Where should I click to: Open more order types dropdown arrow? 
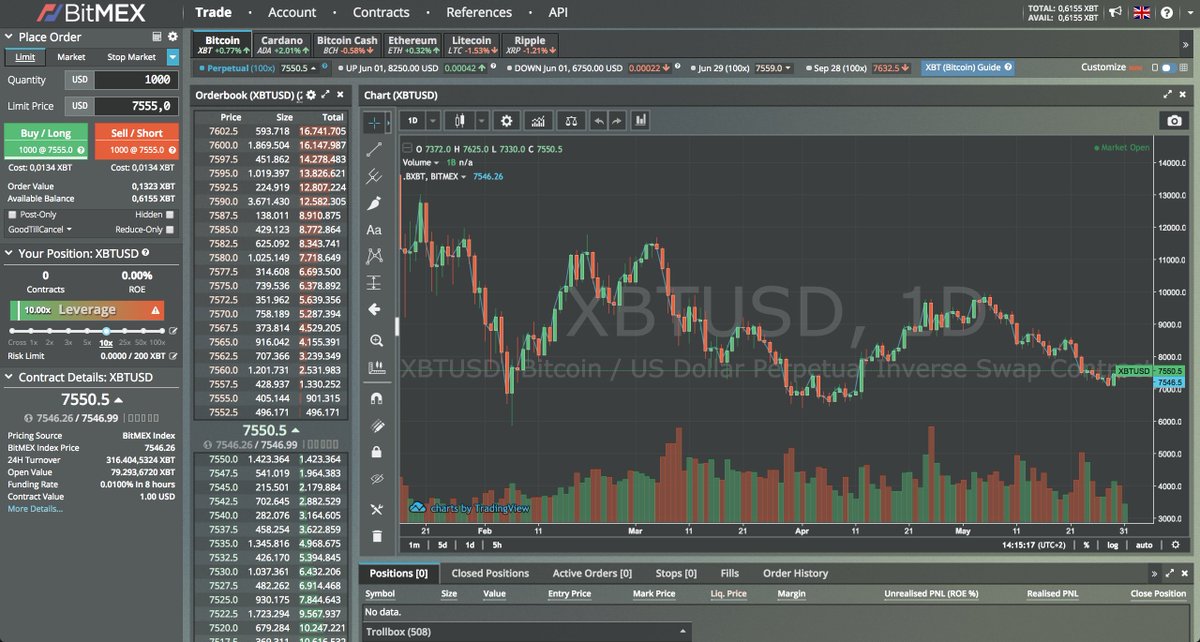[x=172, y=57]
